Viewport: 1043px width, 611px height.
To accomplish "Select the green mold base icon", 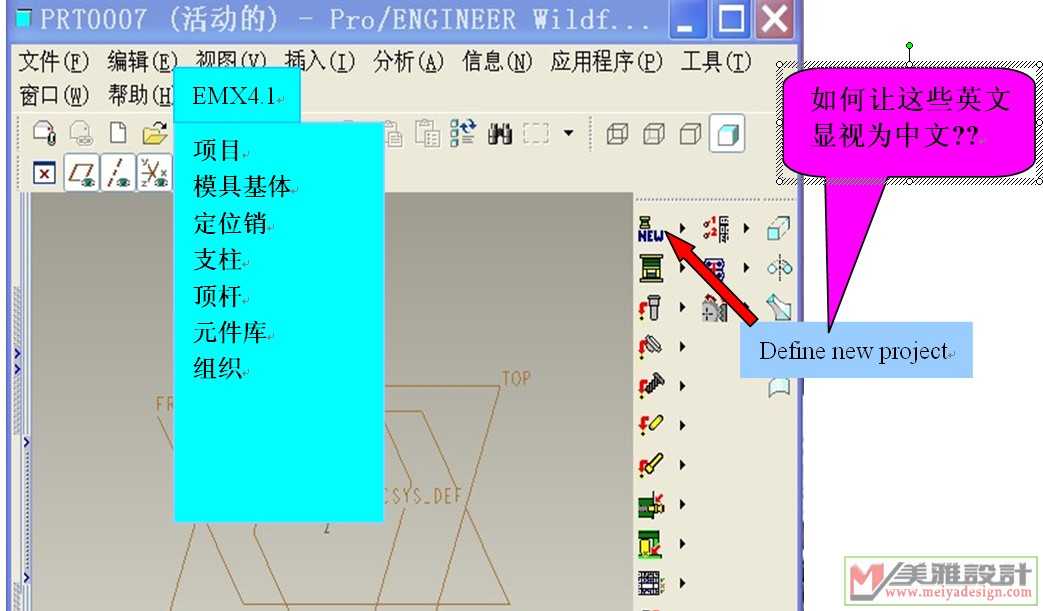I will 651,268.
